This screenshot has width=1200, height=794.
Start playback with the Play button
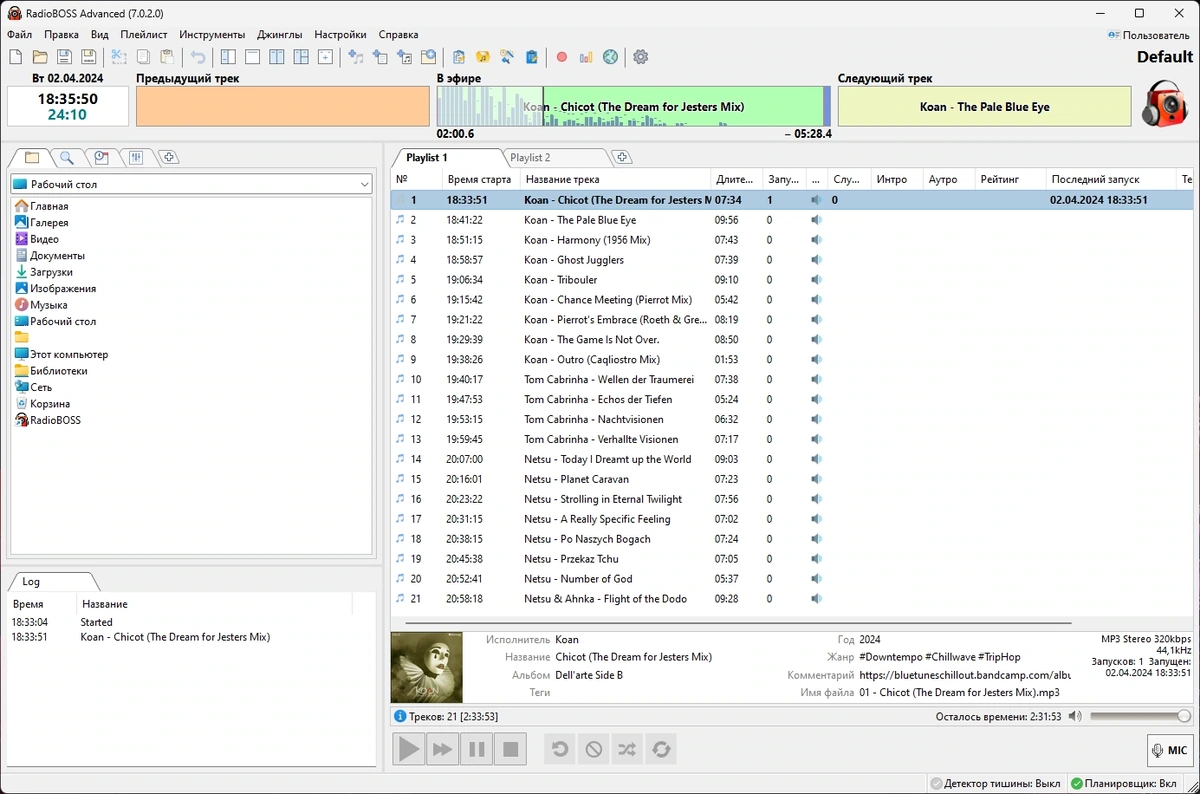tap(408, 749)
